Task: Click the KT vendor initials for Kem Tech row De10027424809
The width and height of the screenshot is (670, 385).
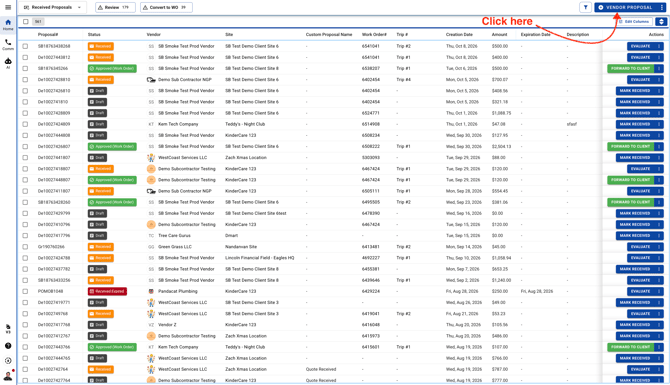Action: coord(151,124)
